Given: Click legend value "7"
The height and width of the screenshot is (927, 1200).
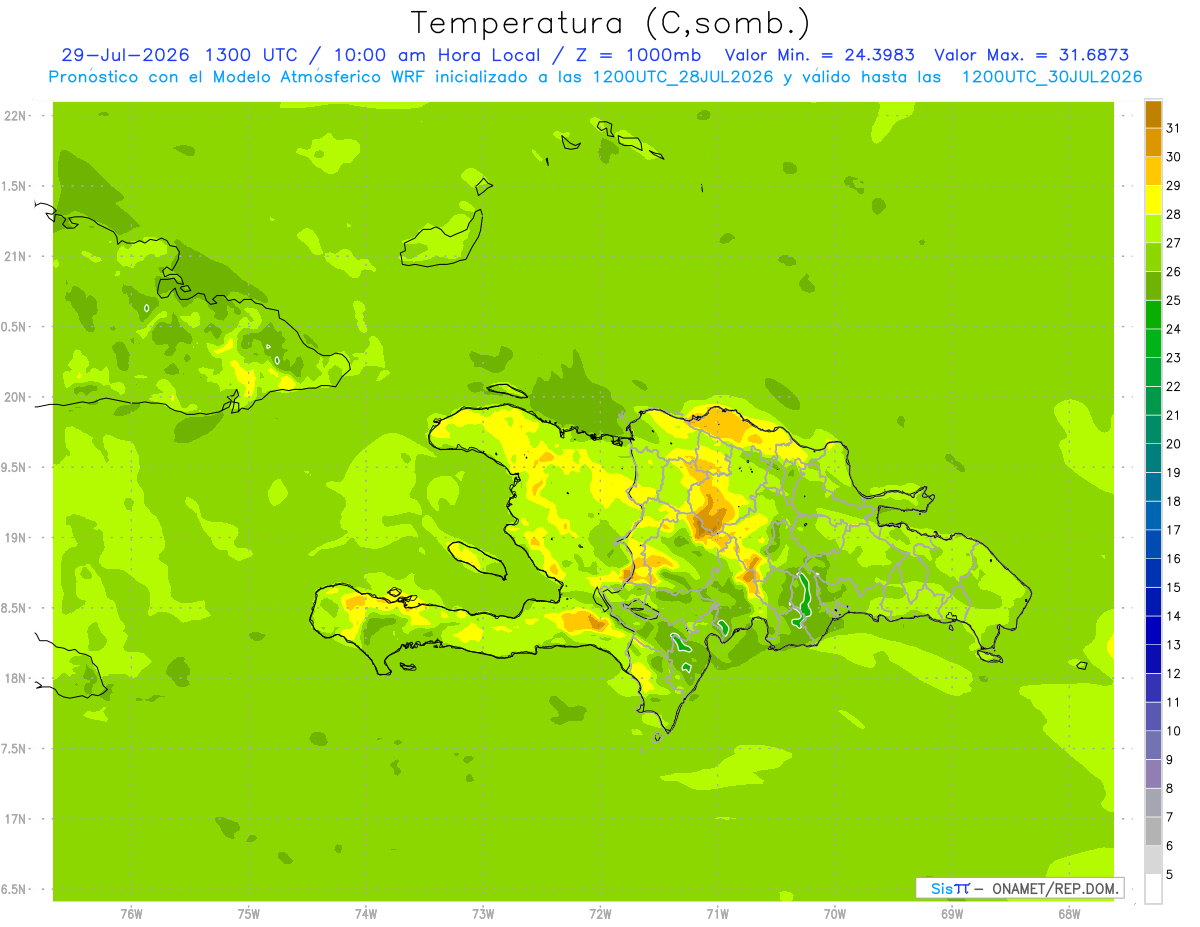Looking at the screenshot, I should (x=1170, y=817).
